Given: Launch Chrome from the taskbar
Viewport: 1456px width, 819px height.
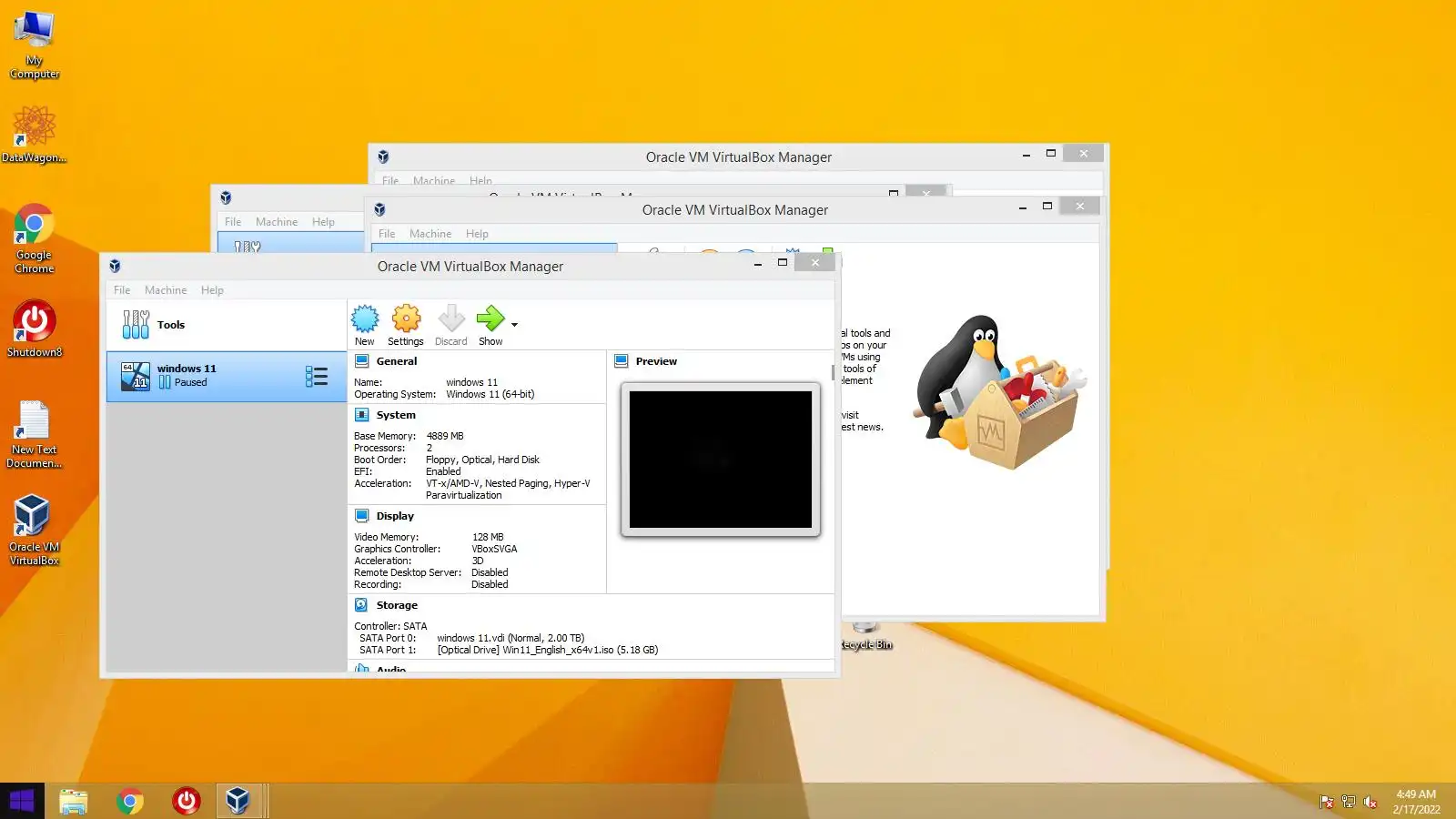Looking at the screenshot, I should (x=130, y=801).
